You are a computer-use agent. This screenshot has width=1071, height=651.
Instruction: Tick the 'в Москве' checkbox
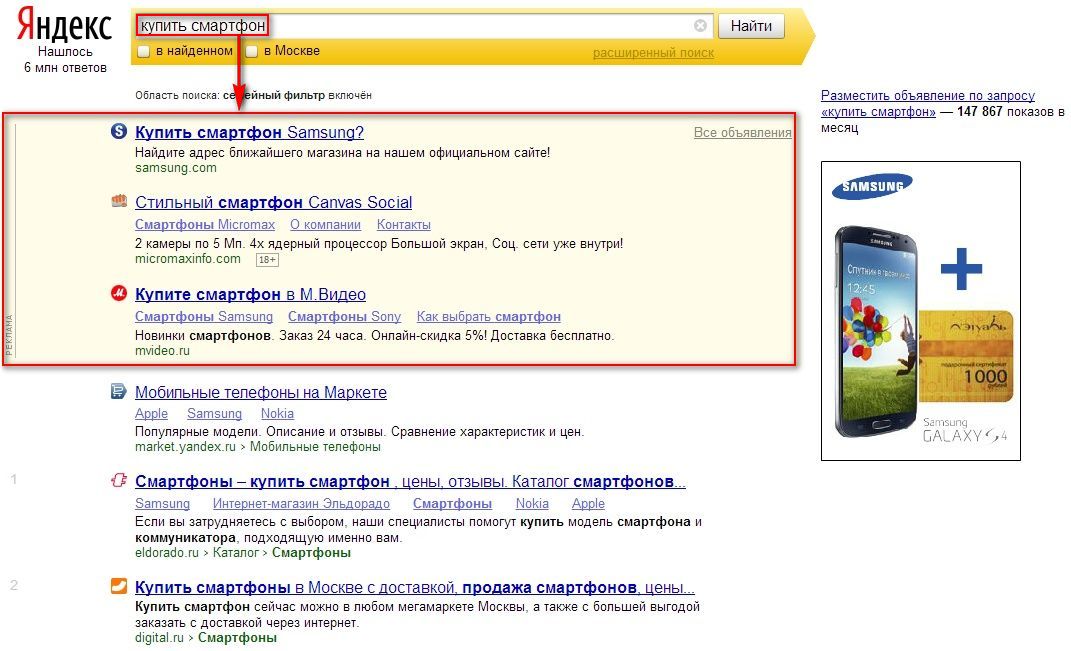[x=251, y=51]
